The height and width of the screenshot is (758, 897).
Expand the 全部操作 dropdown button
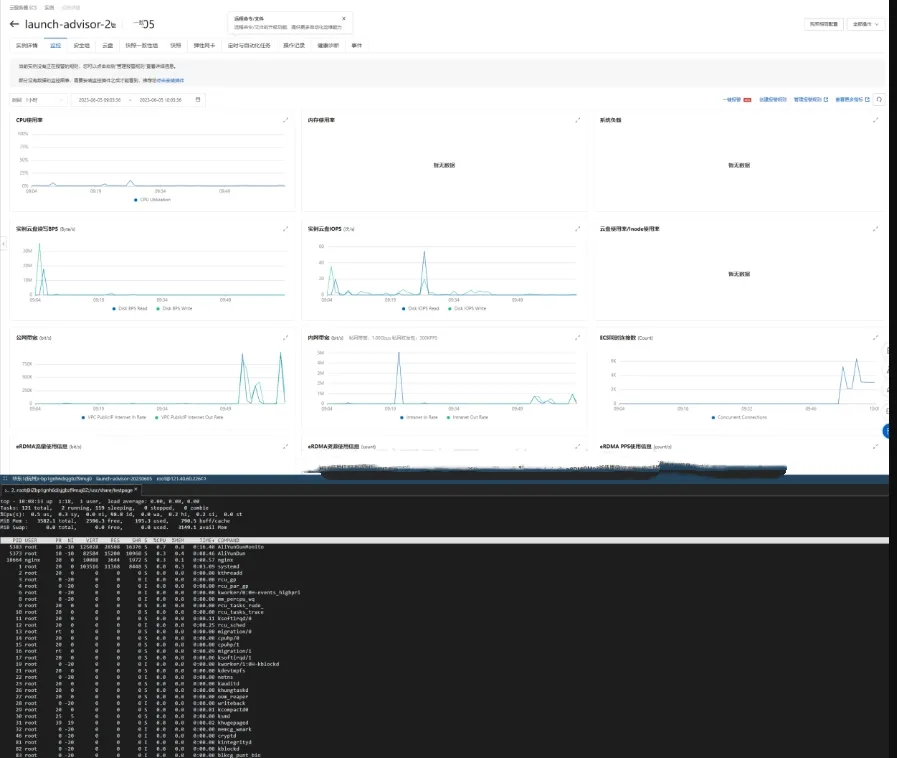click(866, 24)
